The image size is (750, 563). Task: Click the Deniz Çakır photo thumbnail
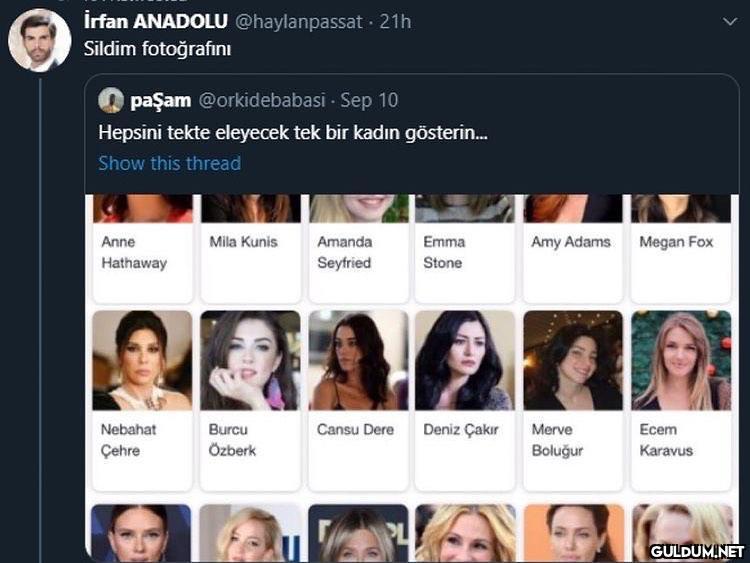tap(465, 360)
